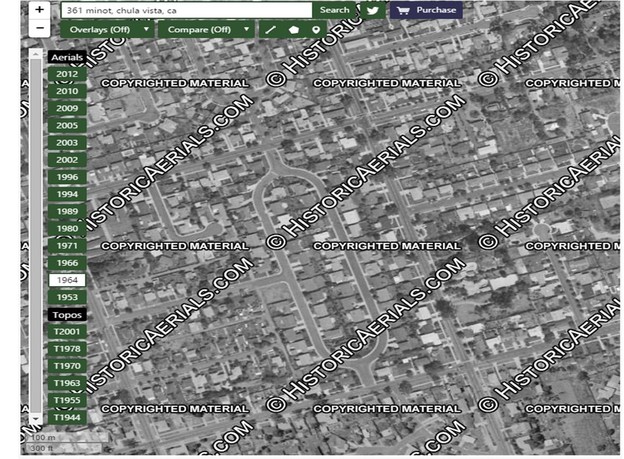Select the T1955 topo map
624x459 pixels.
[67, 400]
